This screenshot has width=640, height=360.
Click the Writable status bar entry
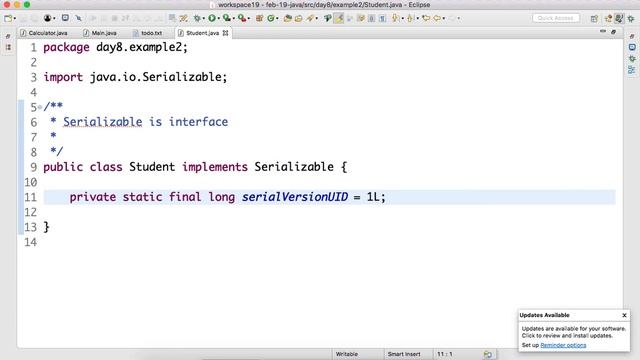pyautogui.click(x=347, y=354)
